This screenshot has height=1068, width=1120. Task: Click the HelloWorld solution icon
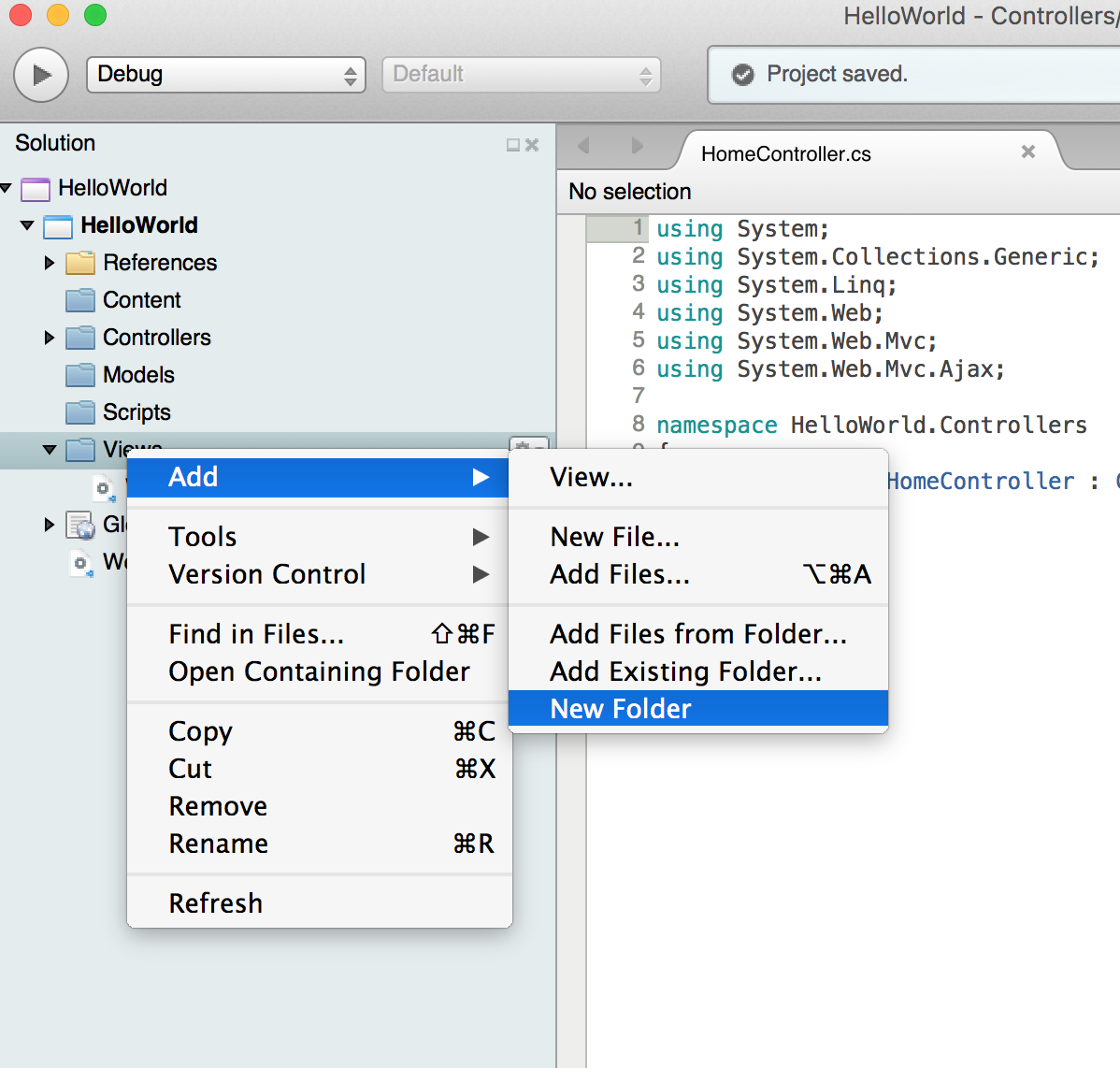[x=36, y=189]
